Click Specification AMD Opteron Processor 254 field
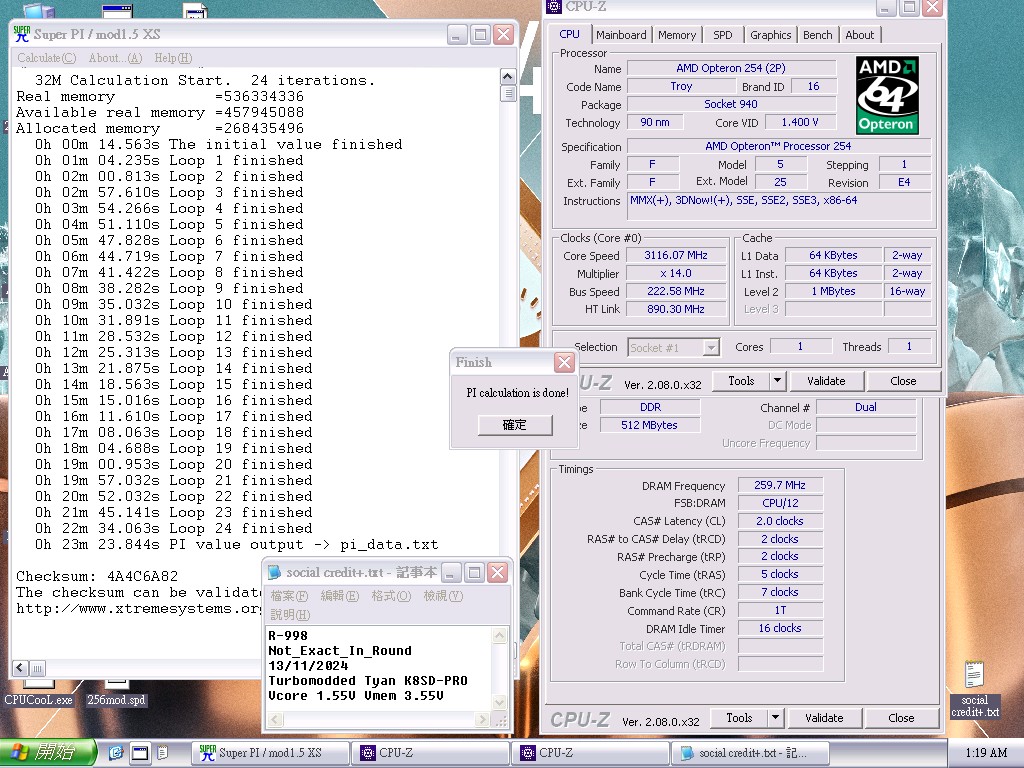The image size is (1024, 768). click(x=778, y=146)
